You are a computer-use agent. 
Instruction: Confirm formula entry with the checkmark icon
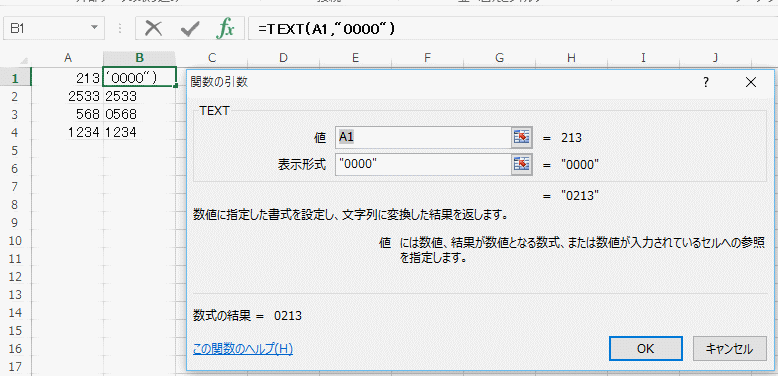tap(190, 29)
